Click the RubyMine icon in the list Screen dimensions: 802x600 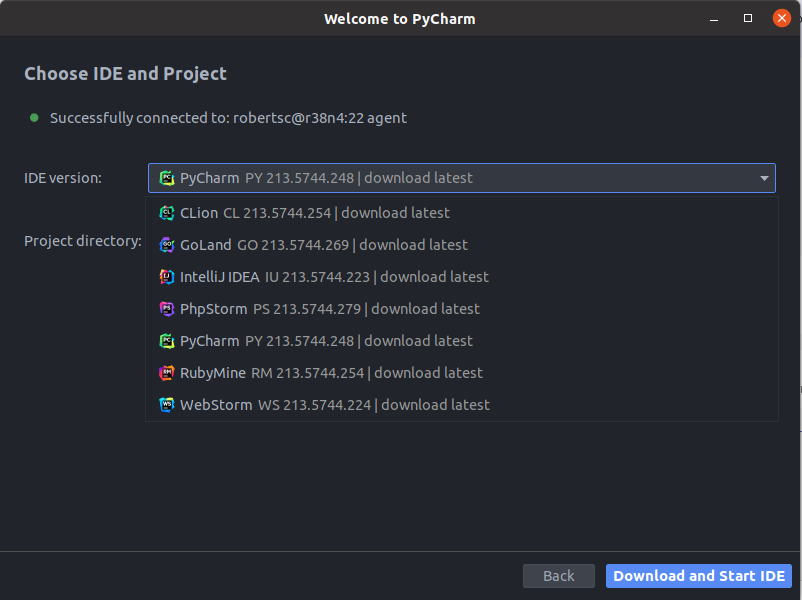167,373
